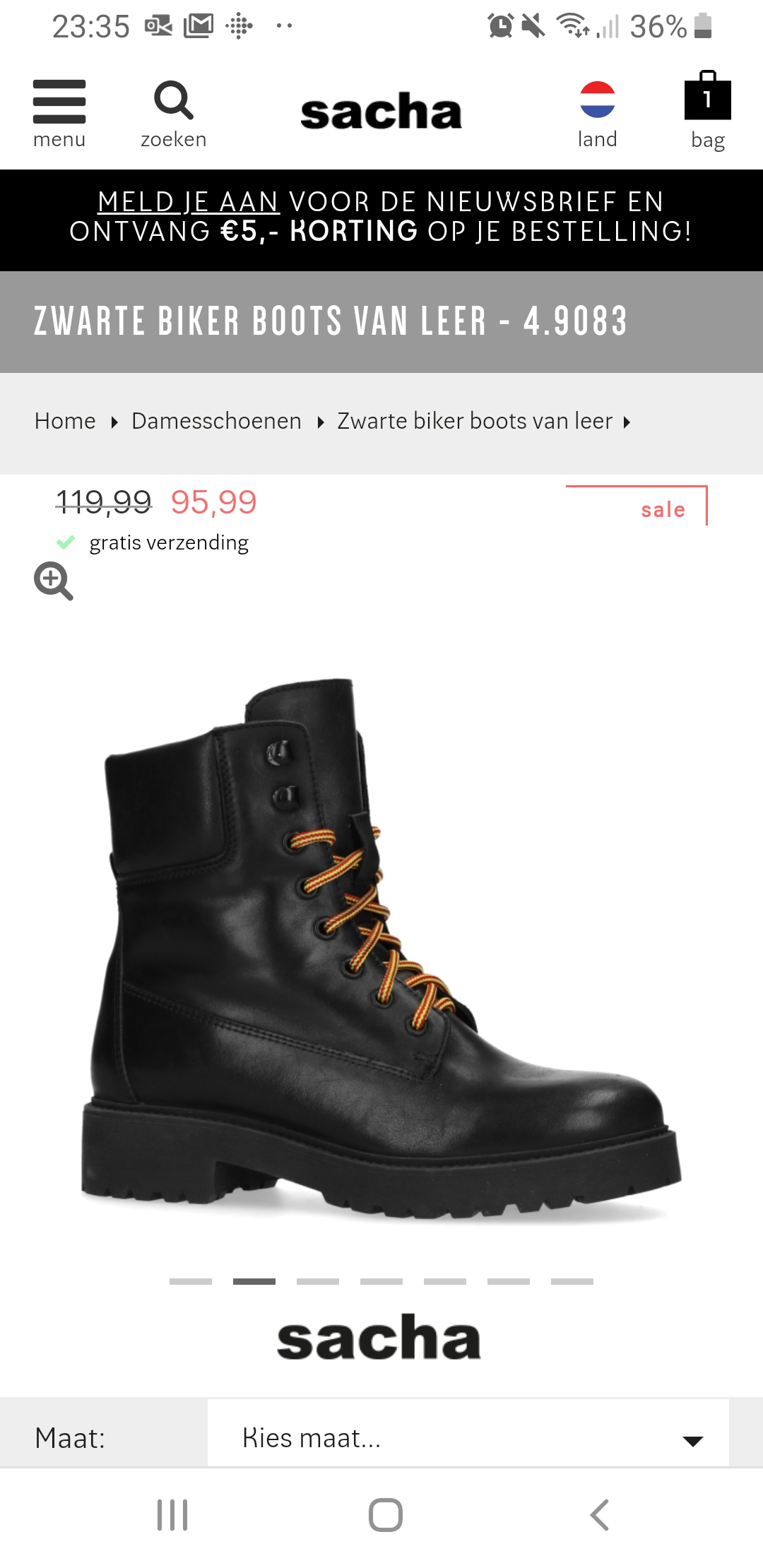This screenshot has width=763, height=1568.
Task: Click the sacha logo in header
Action: (381, 112)
